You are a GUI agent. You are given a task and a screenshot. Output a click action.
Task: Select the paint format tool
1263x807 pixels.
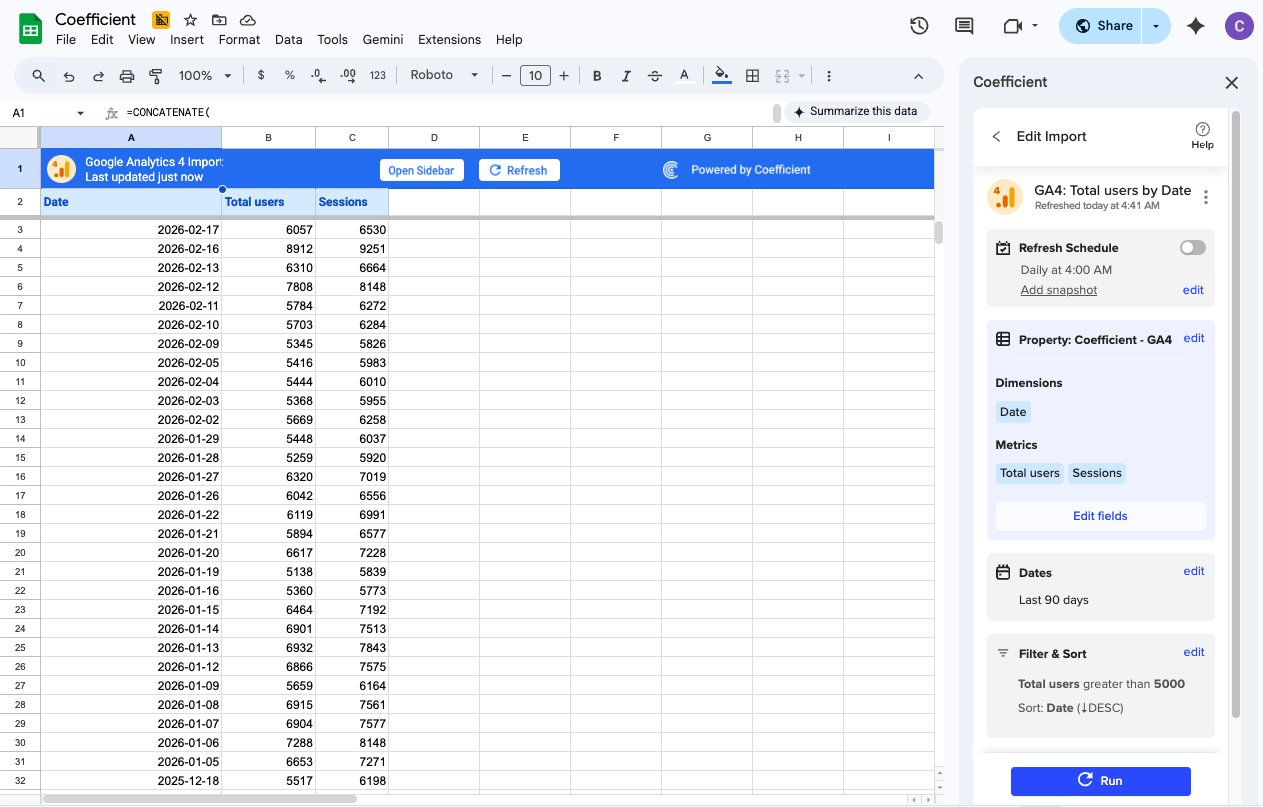[x=155, y=75]
